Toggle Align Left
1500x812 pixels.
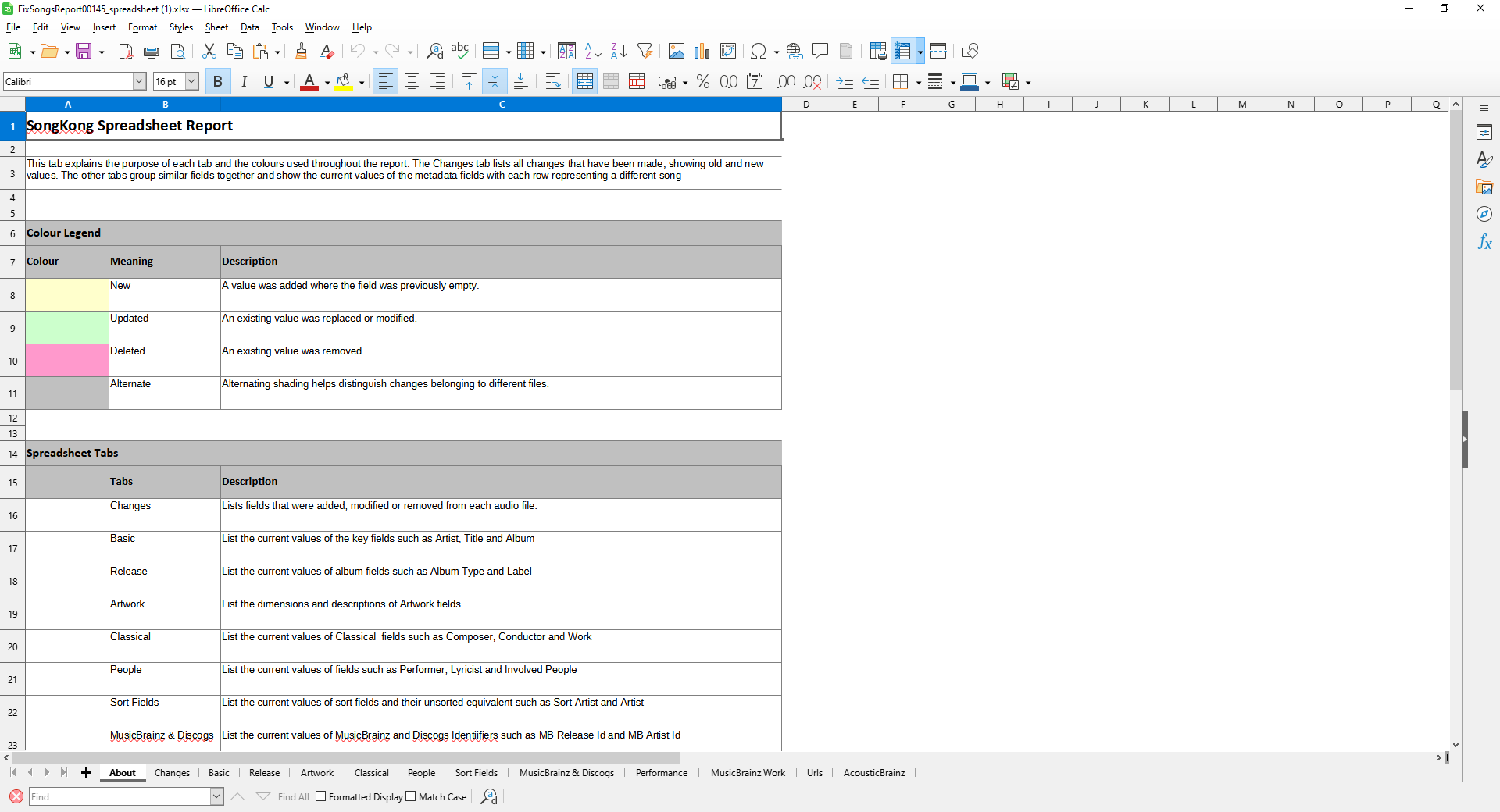[x=385, y=82]
